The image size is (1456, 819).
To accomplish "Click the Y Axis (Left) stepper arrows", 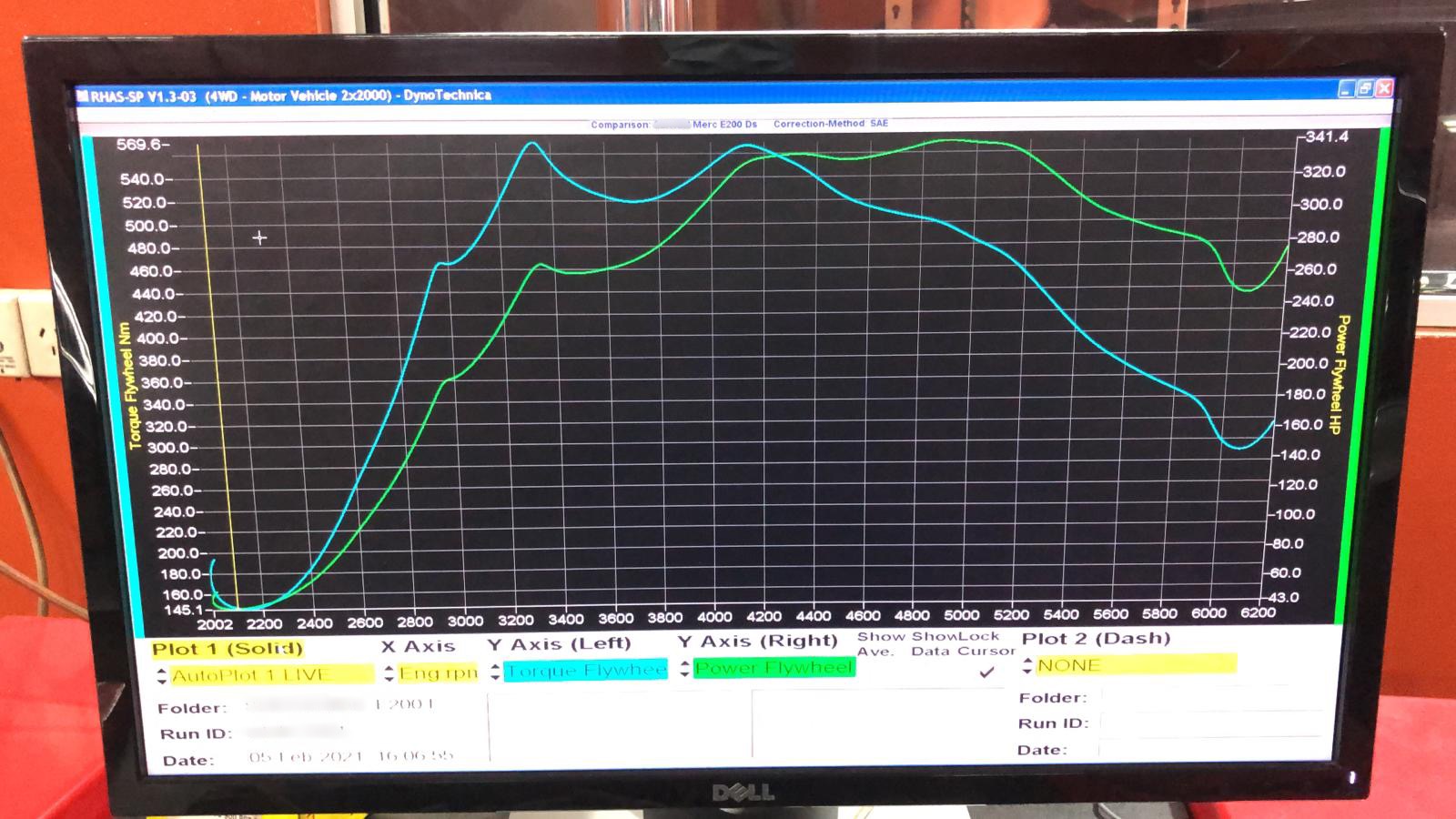I will pos(495,672).
